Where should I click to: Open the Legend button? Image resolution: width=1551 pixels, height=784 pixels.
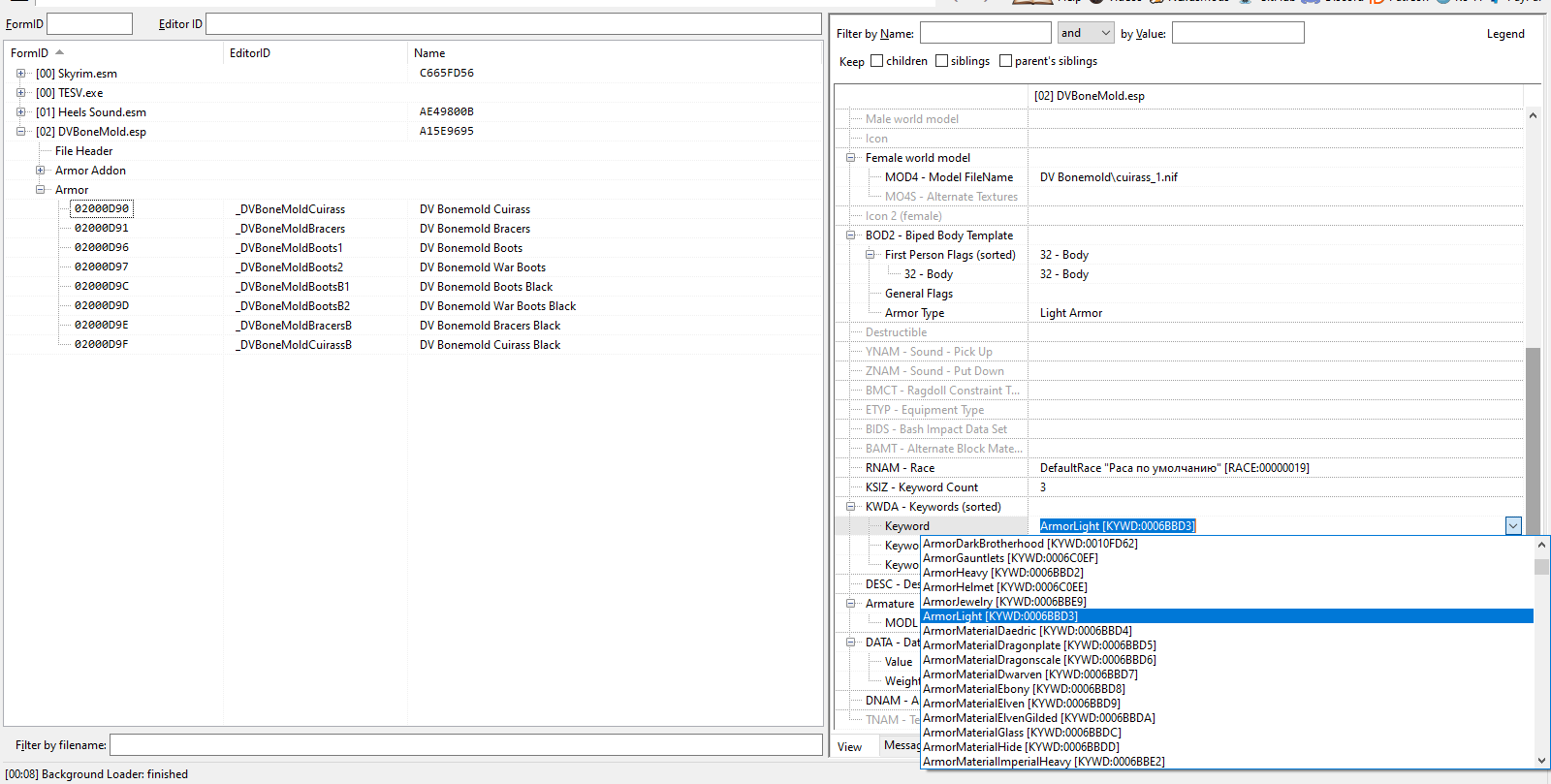(1505, 34)
